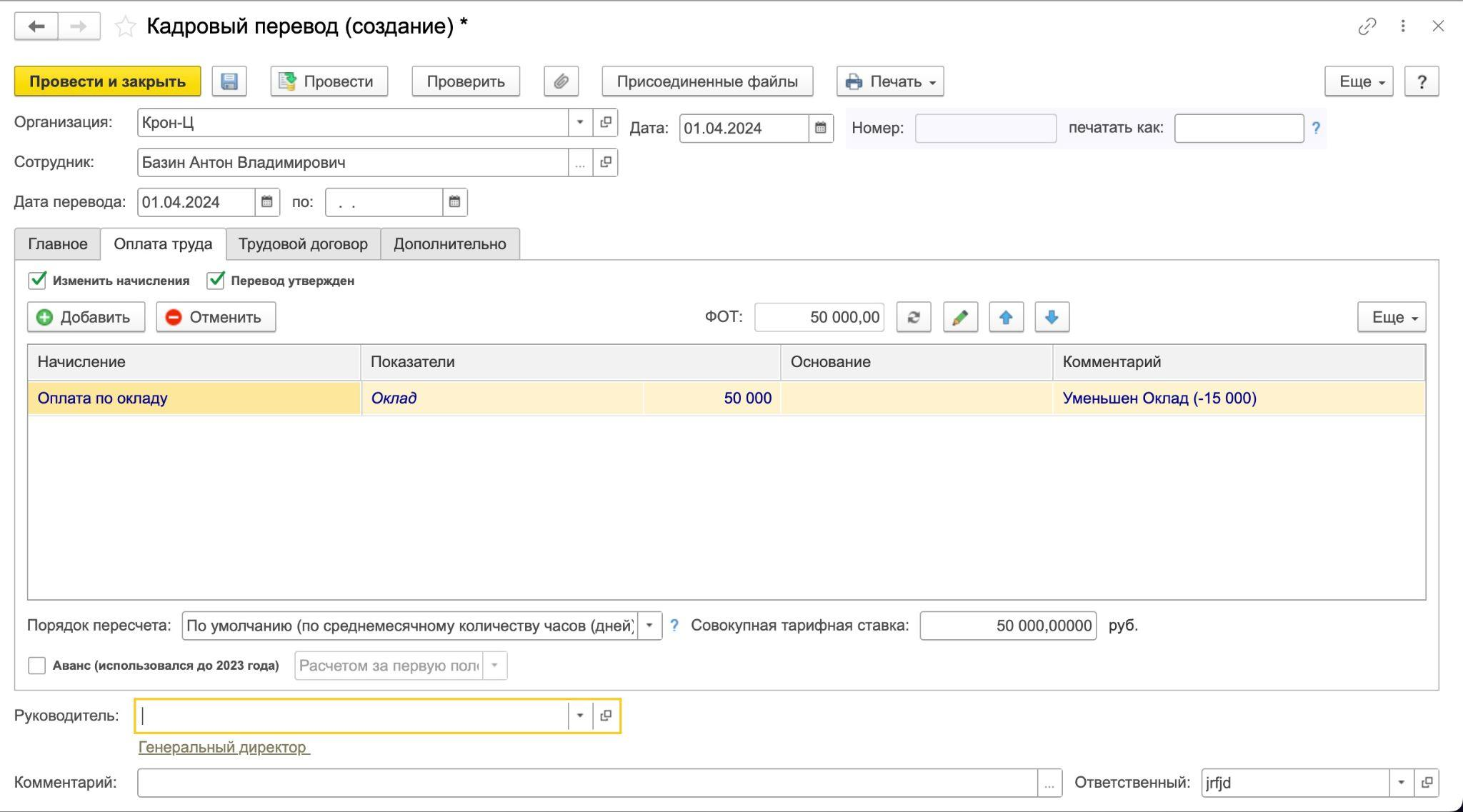Screen dimensions: 1463x812
Task: Save the document with the floppy disk icon
Action: pos(229,81)
